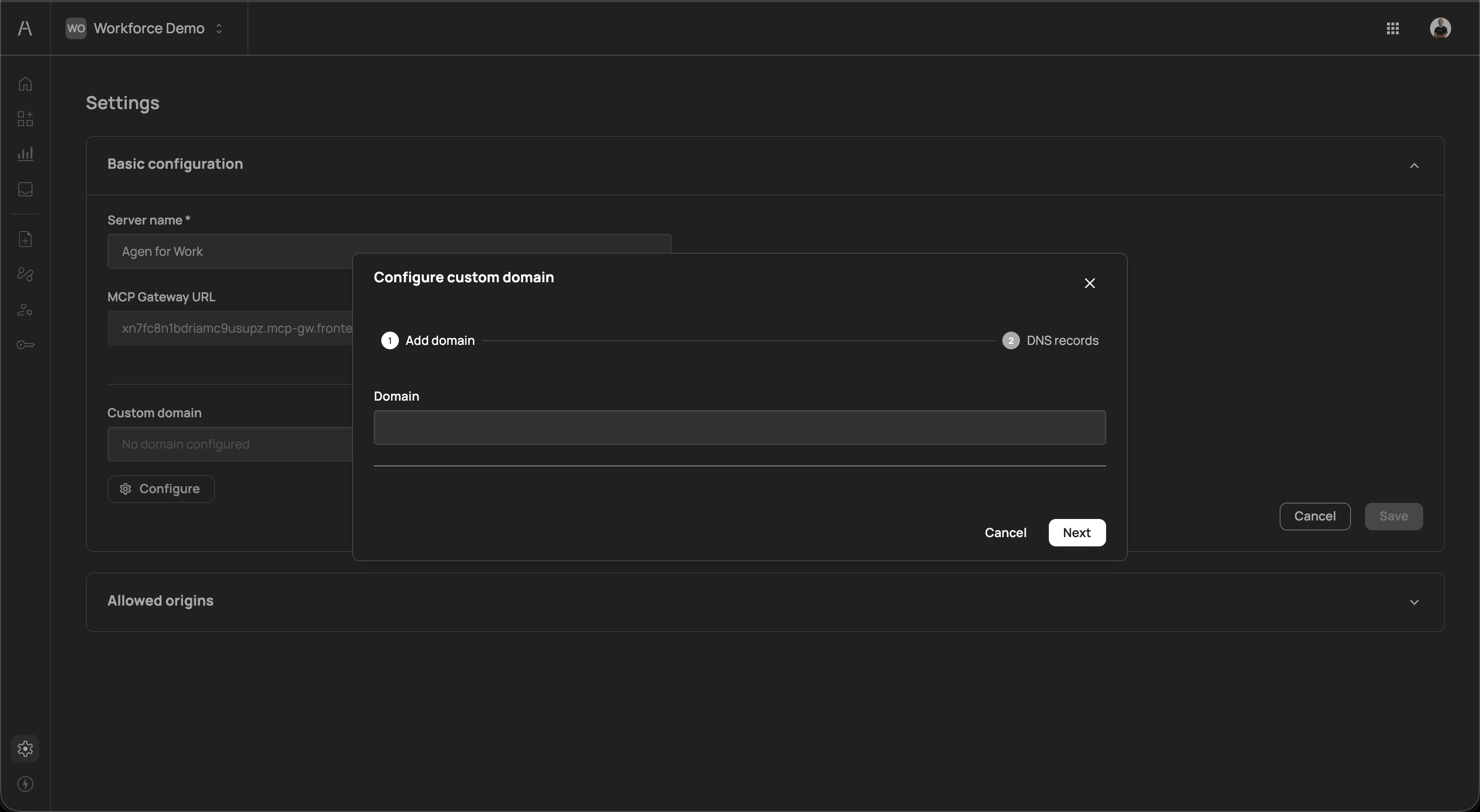Open the analytics bar chart icon
The image size is (1480, 812).
pos(25,153)
